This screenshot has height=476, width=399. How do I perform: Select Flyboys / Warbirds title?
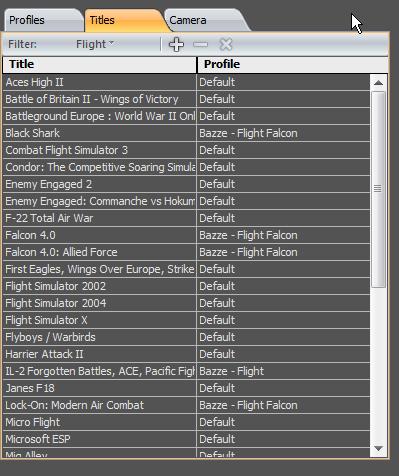(99, 337)
